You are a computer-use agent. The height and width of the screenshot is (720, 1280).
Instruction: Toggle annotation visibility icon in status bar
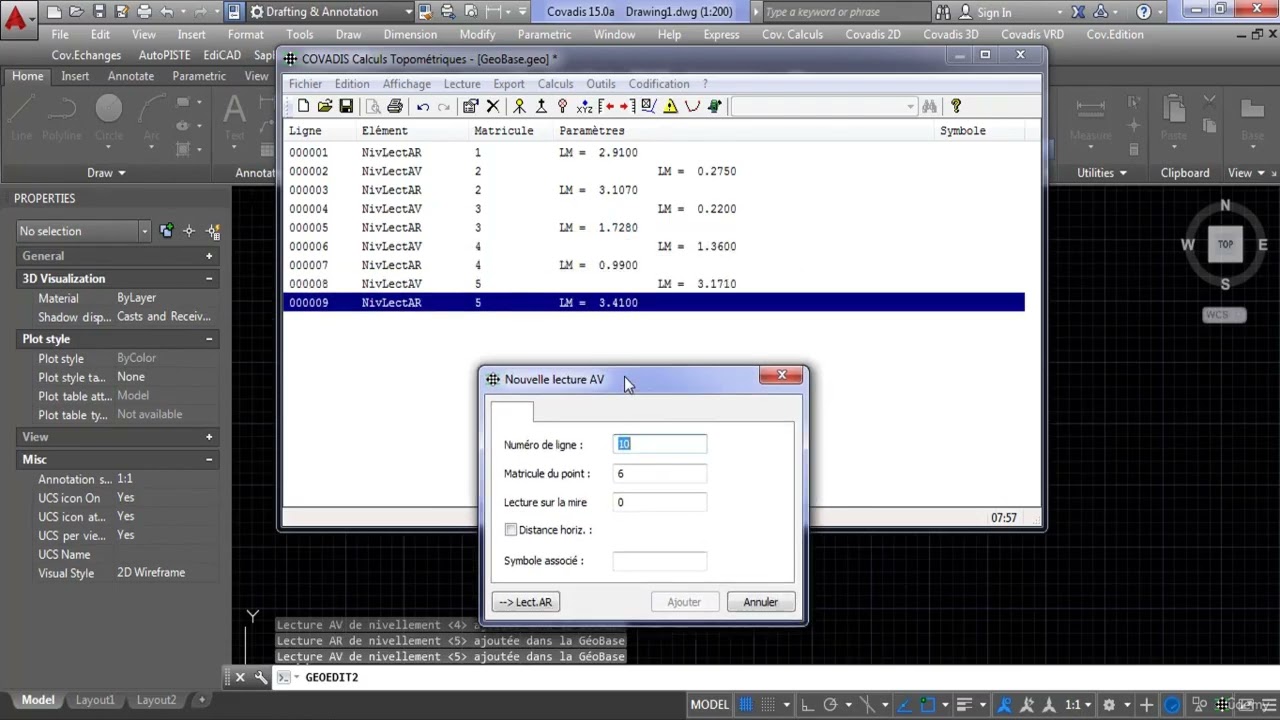pos(1005,705)
